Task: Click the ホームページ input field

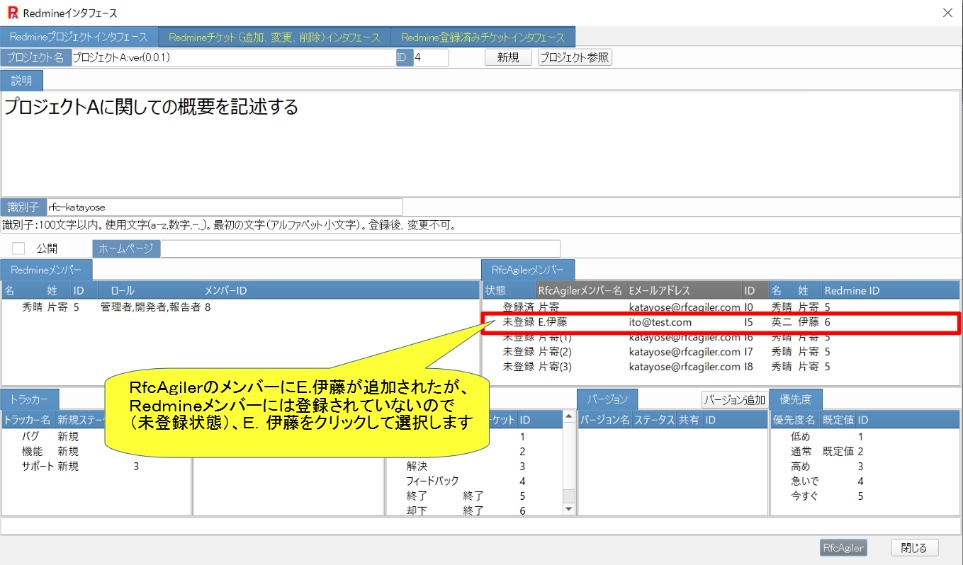Action: (360, 248)
